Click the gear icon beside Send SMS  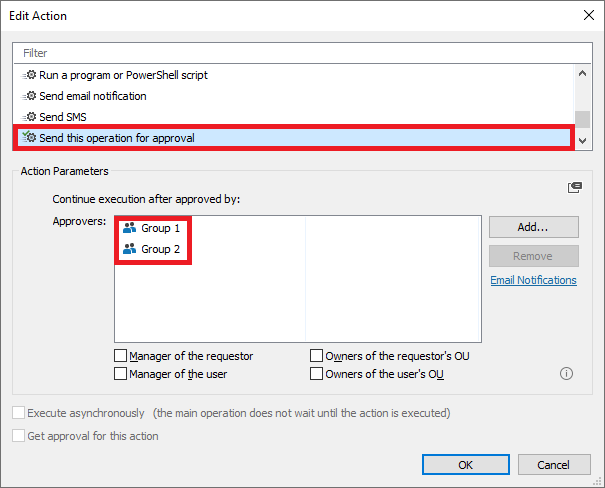[29, 117]
